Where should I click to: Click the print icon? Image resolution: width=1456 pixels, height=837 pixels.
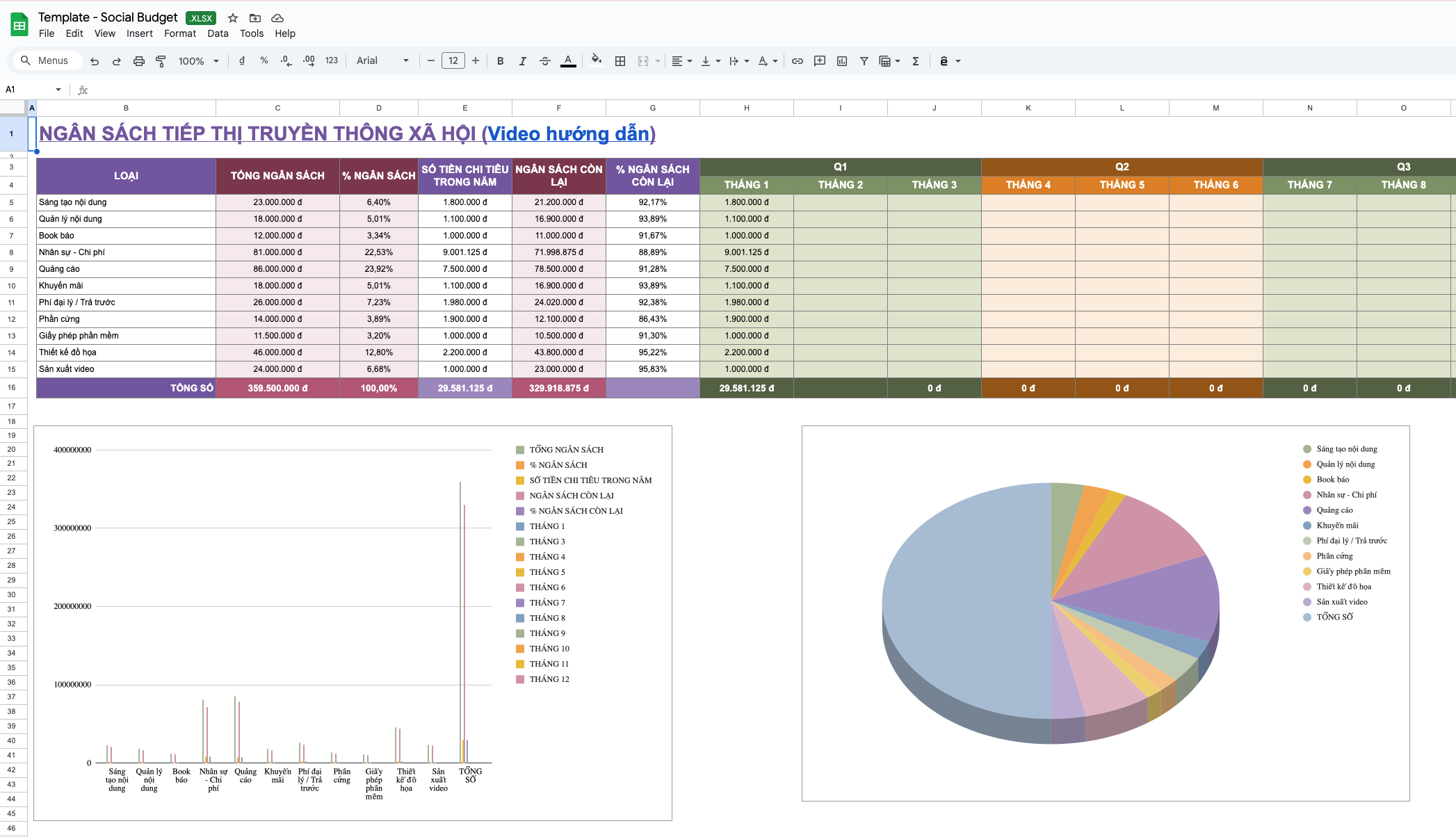tap(138, 61)
